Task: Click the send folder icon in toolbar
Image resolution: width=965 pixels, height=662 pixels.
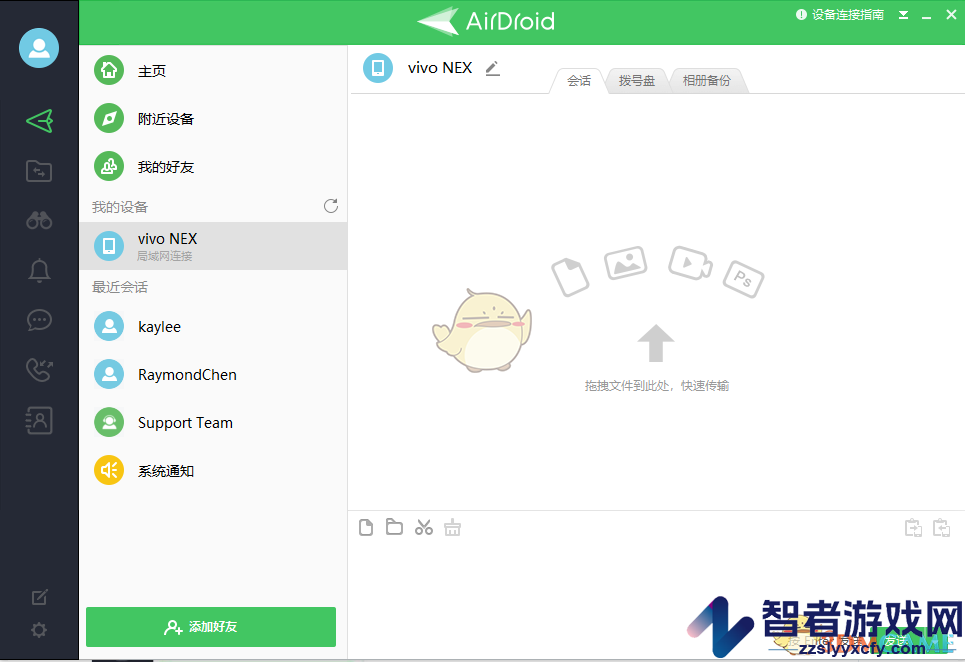Action: tap(394, 527)
